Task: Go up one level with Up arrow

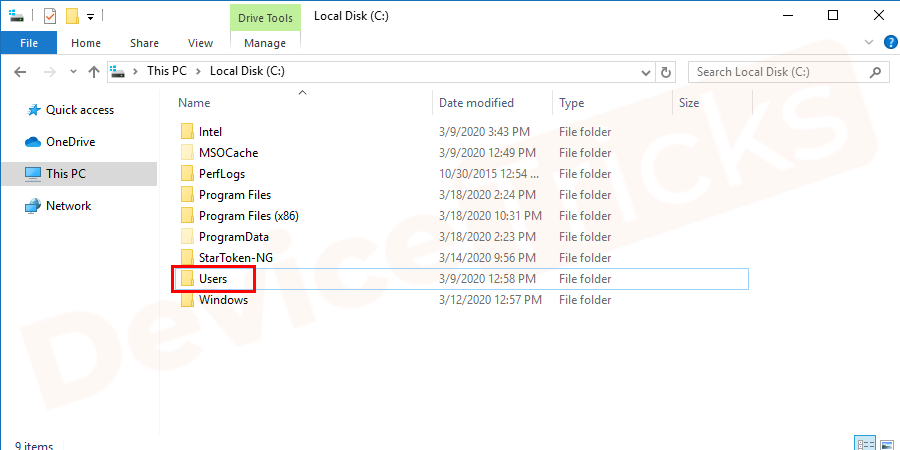Action: [x=94, y=72]
